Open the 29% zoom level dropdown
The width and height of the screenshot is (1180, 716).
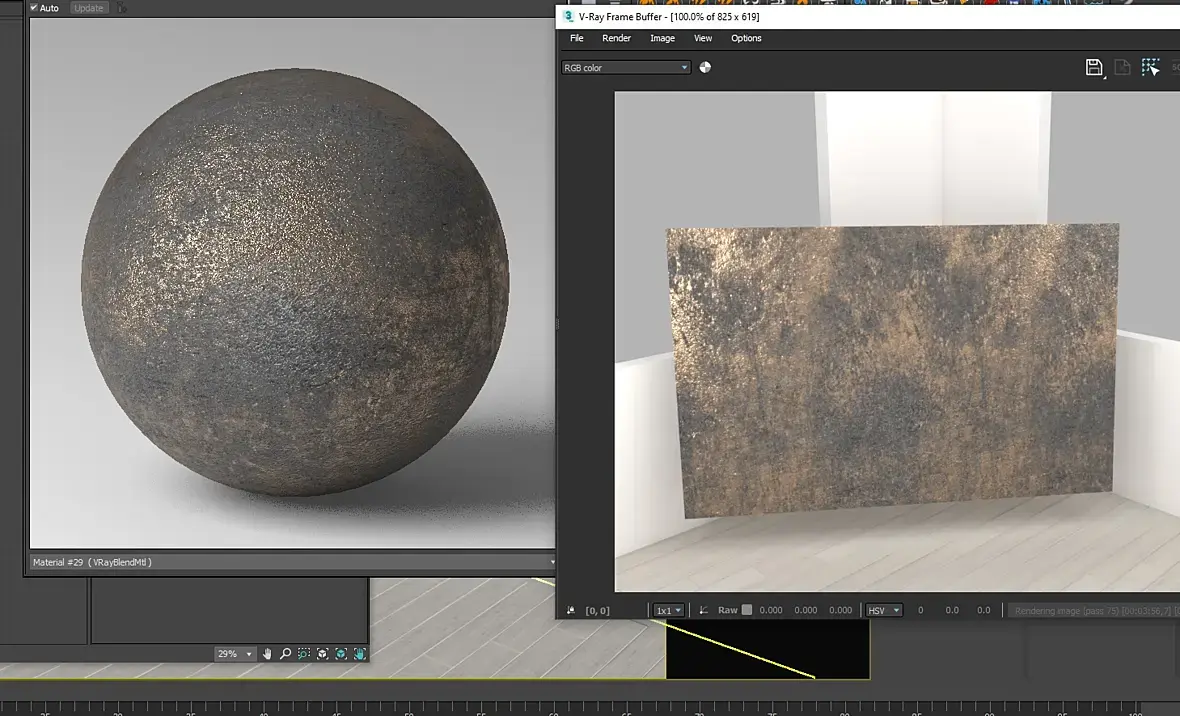coord(235,654)
